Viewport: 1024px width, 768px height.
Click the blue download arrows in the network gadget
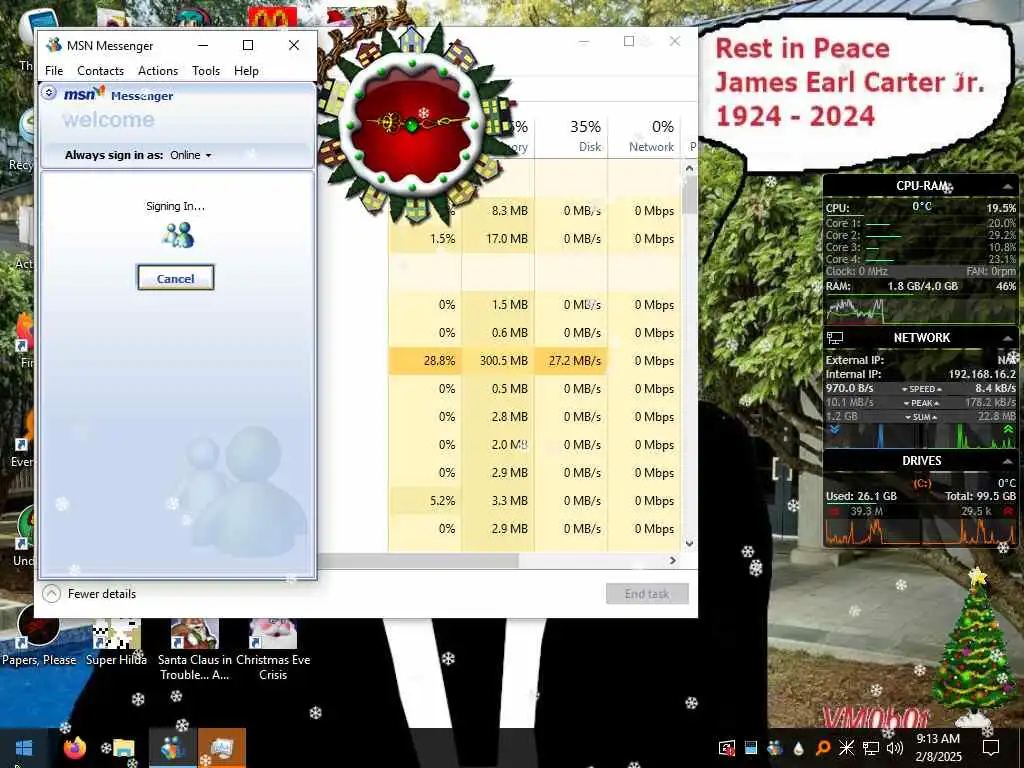point(833,430)
